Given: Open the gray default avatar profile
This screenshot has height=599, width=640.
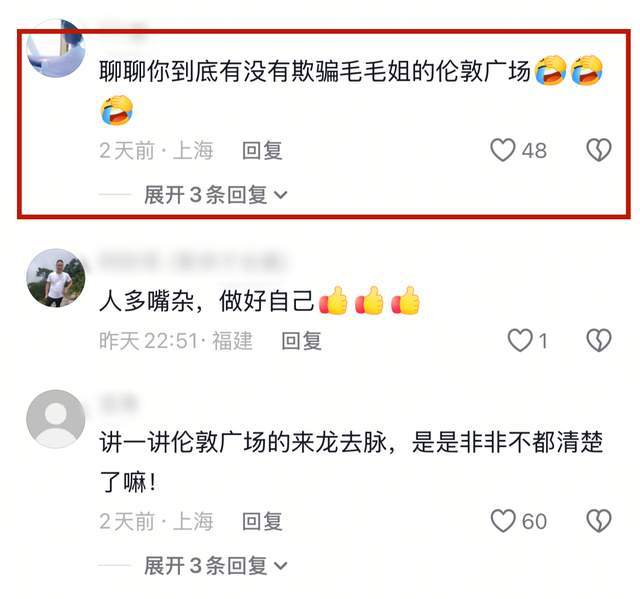Looking at the screenshot, I should [56, 419].
